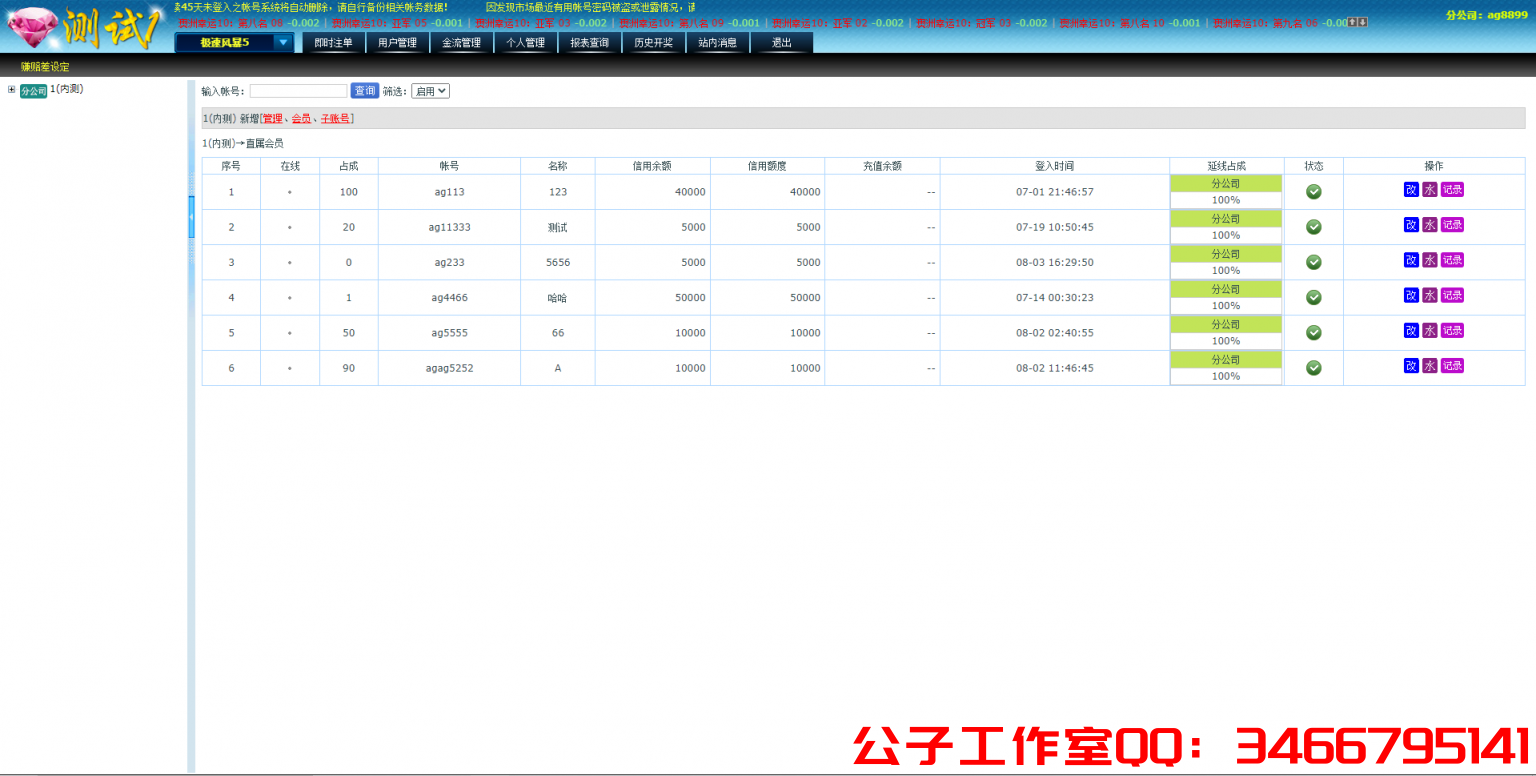The height and width of the screenshot is (776, 1536).
Task: Click the 水 button for ag11333
Action: (x=1430, y=225)
